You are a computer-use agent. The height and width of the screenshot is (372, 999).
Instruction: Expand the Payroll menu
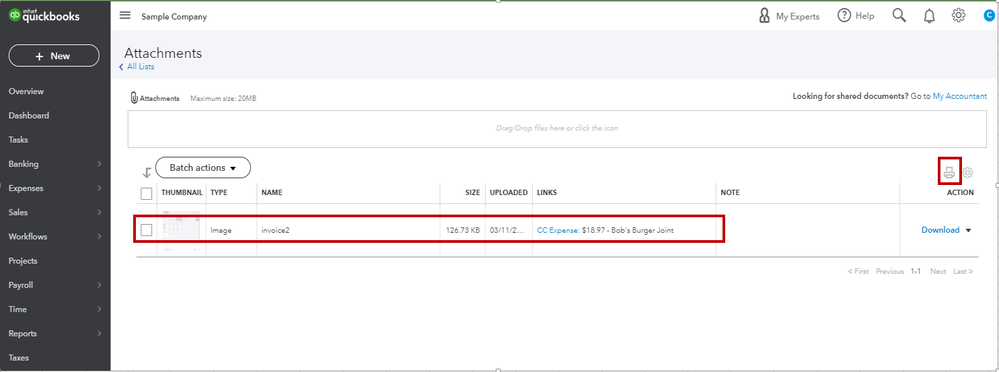[55, 285]
